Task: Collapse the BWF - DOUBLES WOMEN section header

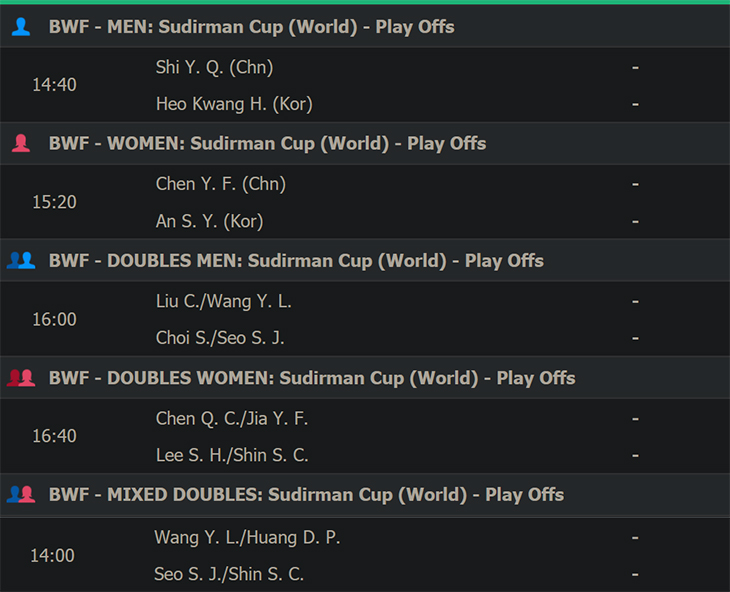Action: pos(365,377)
